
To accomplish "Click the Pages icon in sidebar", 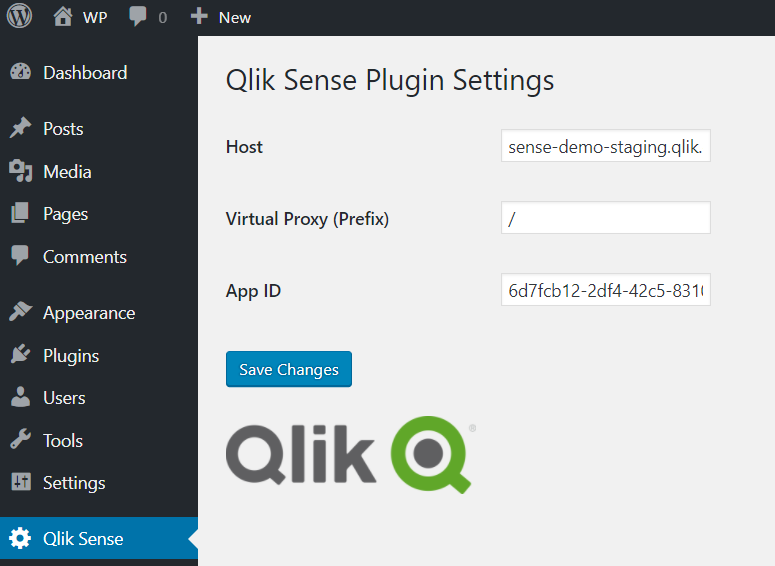I will click(x=20, y=213).
